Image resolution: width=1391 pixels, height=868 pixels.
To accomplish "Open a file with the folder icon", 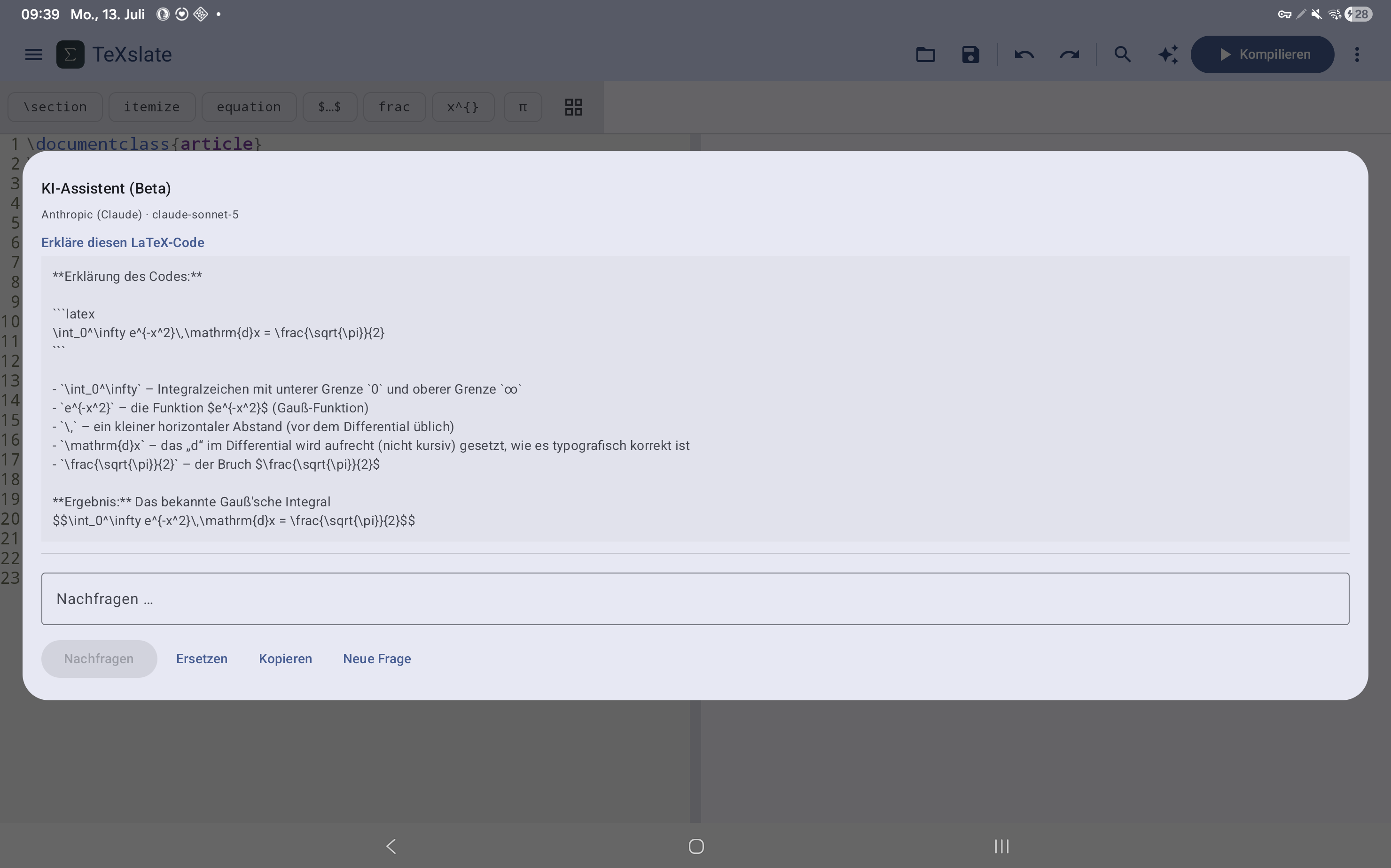I will pyautogui.click(x=925, y=54).
